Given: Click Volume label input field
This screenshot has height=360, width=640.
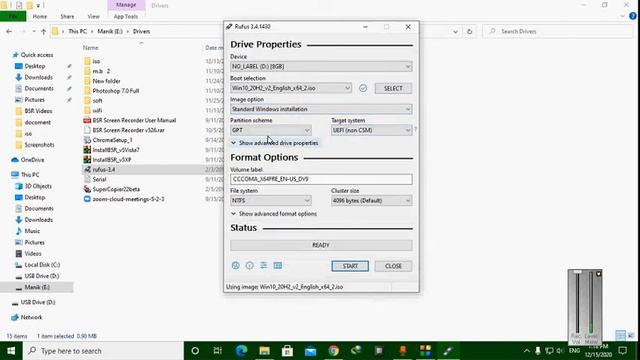Looking at the screenshot, I should [x=321, y=179].
